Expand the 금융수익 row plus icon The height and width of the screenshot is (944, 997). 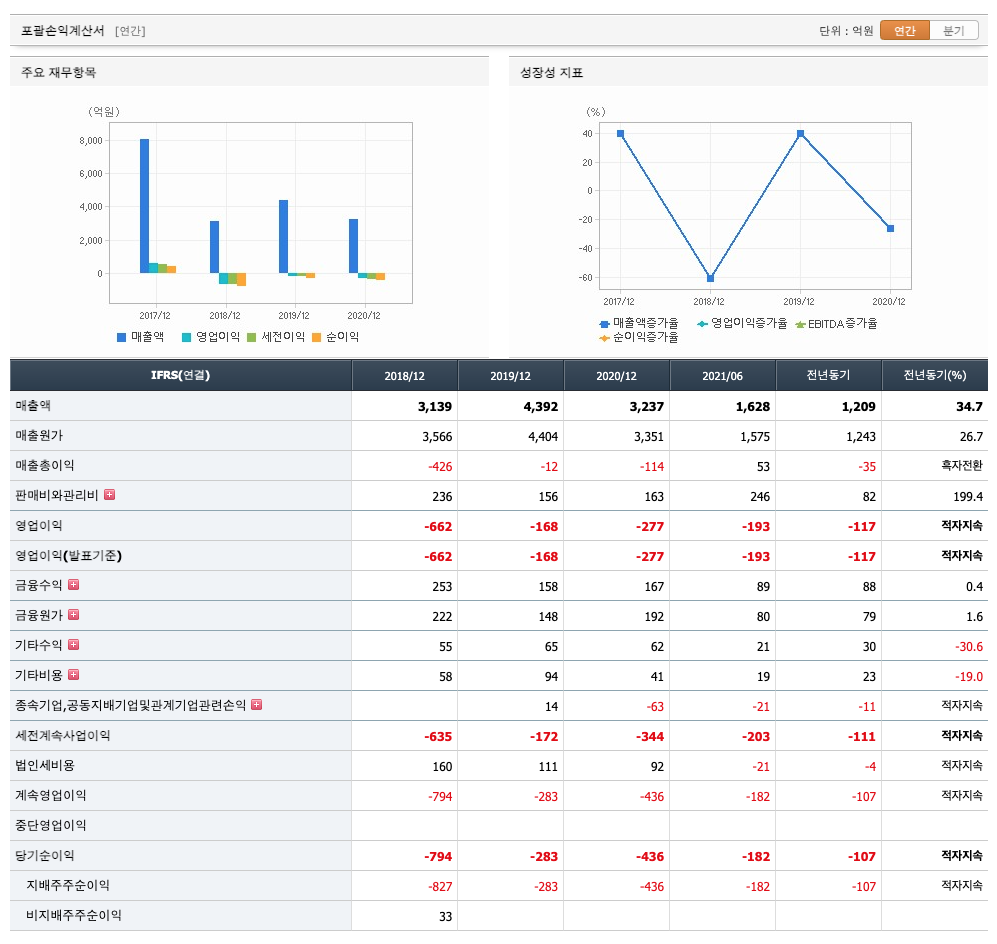click(74, 584)
